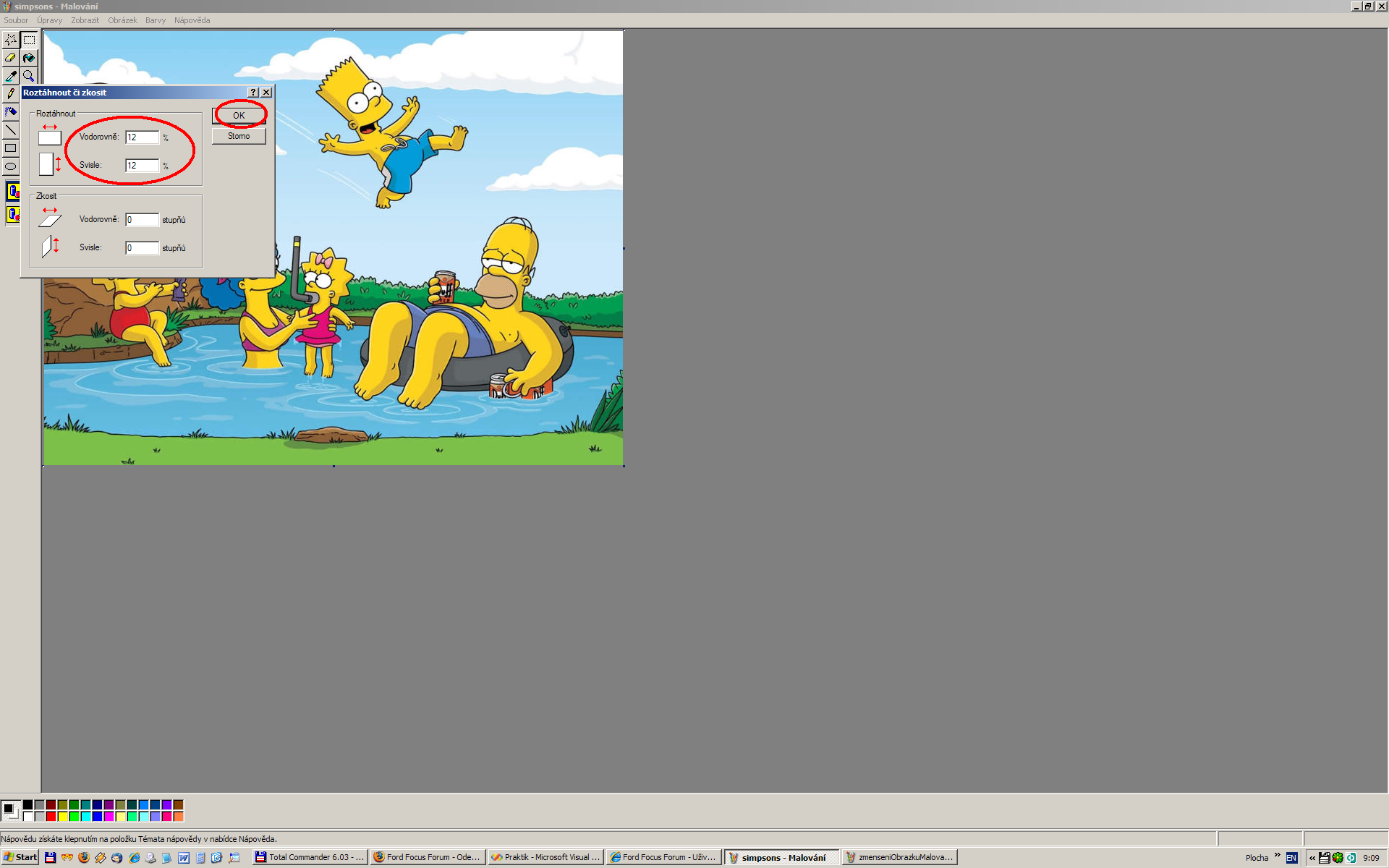Viewport: 1389px width, 868px height.
Task: Select the Free-Form Select tool
Action: [11, 40]
